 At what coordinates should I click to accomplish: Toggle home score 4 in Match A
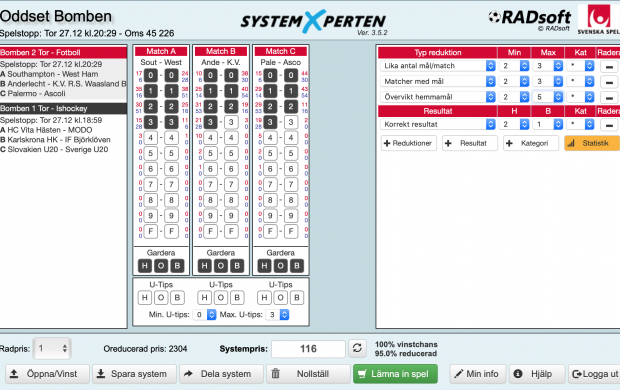coord(151,138)
